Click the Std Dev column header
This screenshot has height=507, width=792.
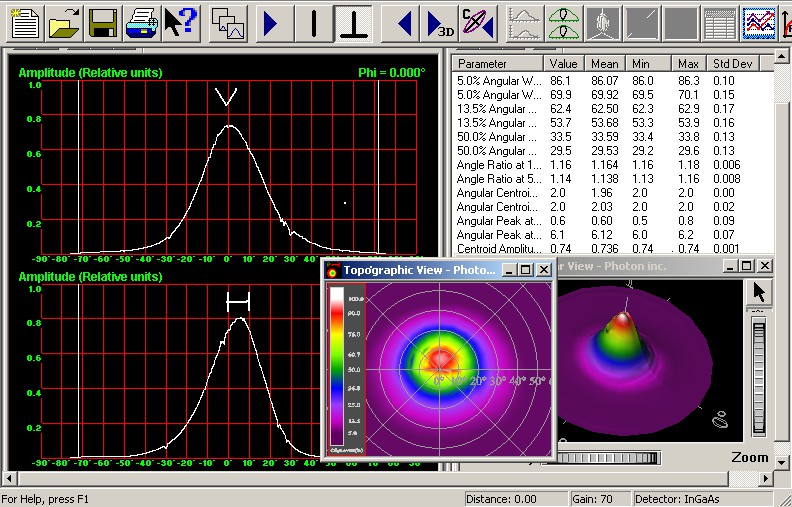[x=733, y=63]
